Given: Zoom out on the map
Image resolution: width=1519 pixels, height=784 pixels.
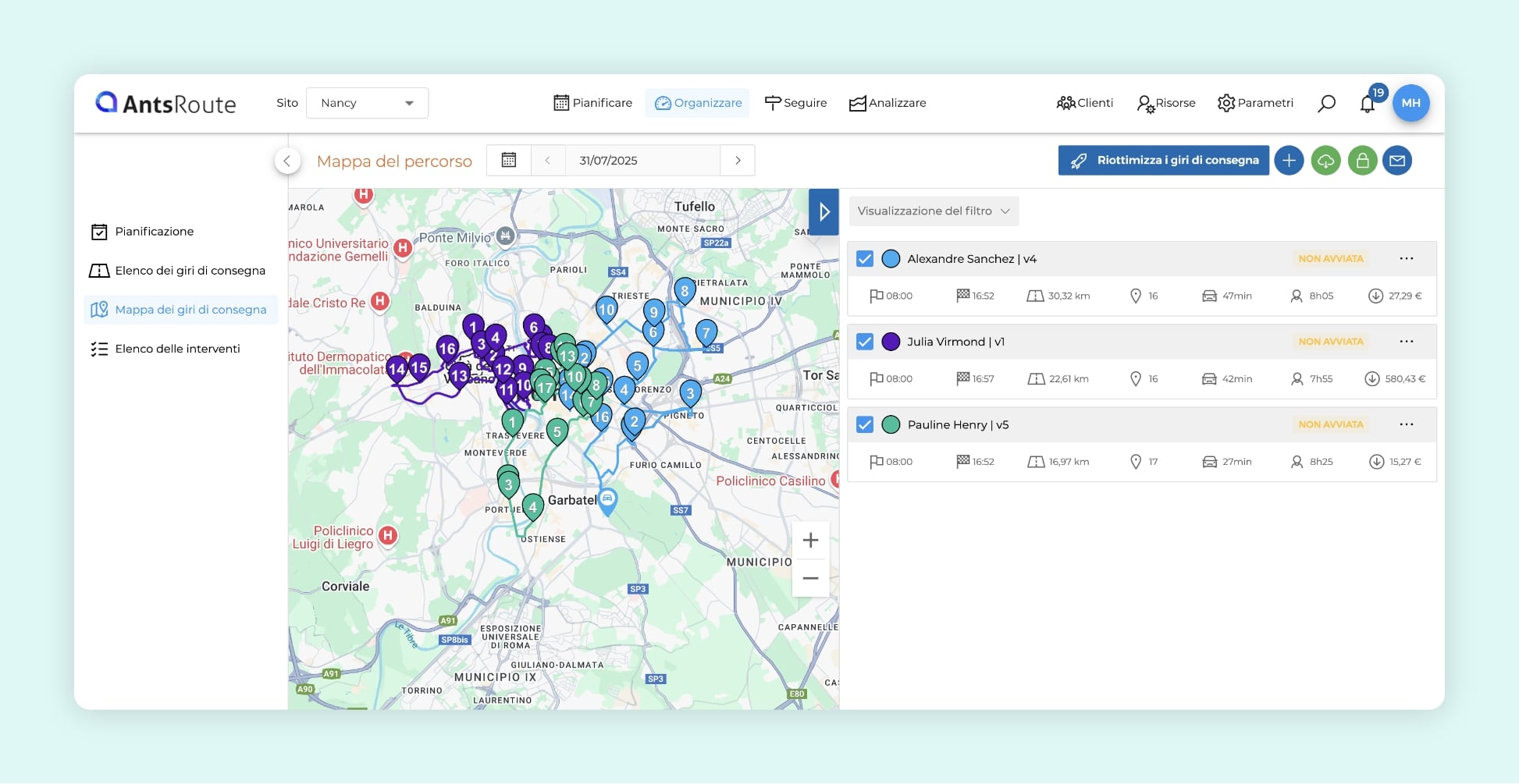Looking at the screenshot, I should tap(810, 578).
